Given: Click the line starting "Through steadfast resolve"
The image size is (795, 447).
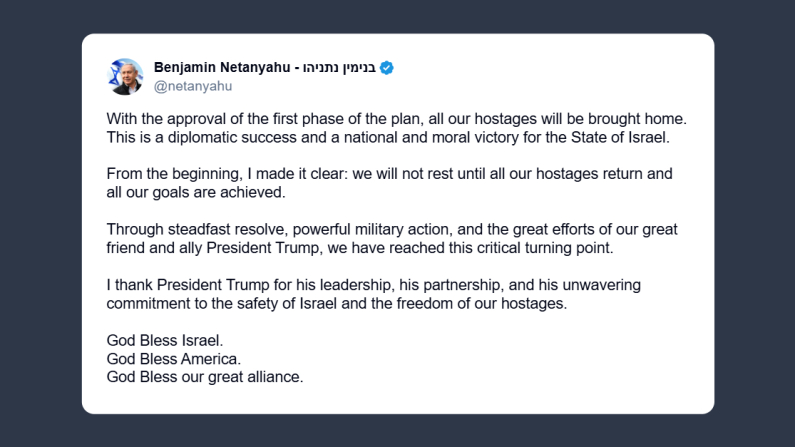Looking at the screenshot, I should pos(390,229).
